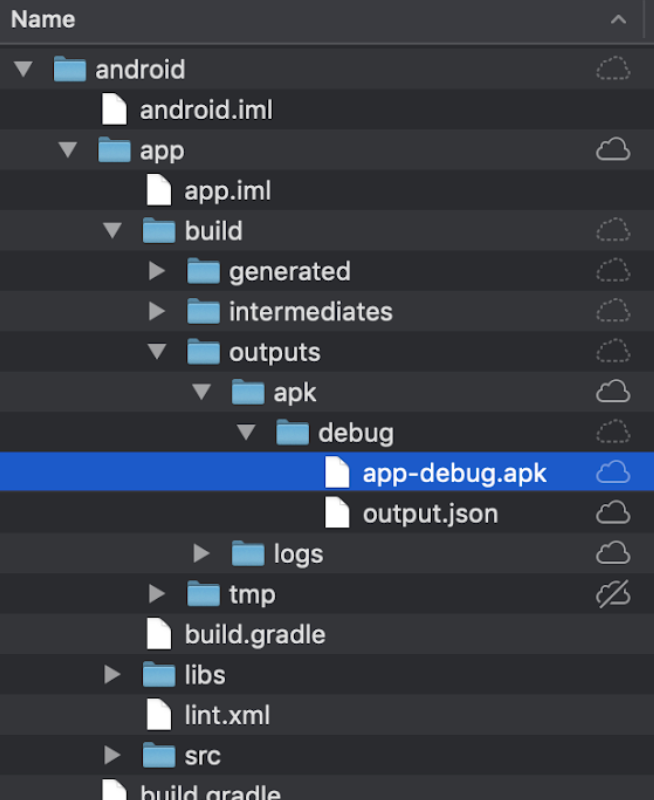Screen dimensions: 654x800
Task: Click the cloud icon beside output.json
Action: 613,513
